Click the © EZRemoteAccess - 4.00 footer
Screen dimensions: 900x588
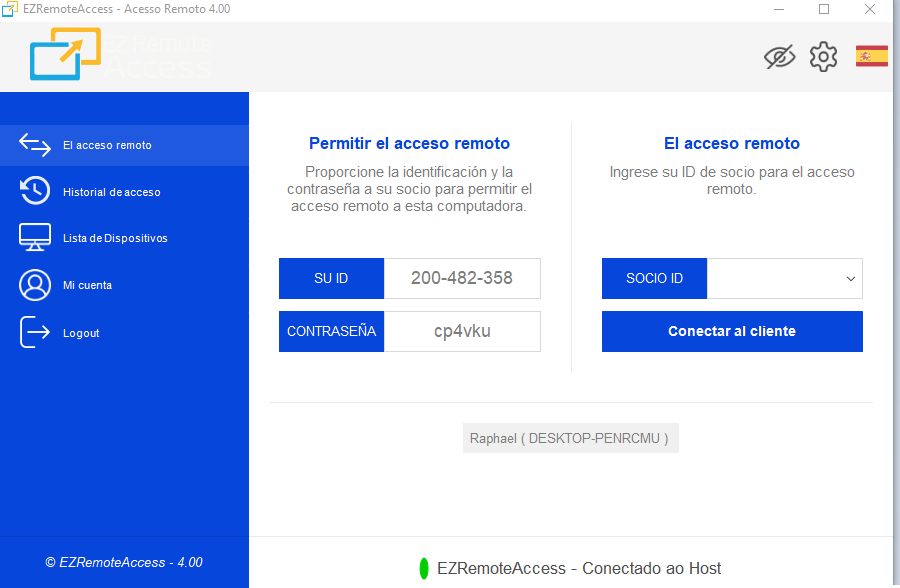pos(124,563)
